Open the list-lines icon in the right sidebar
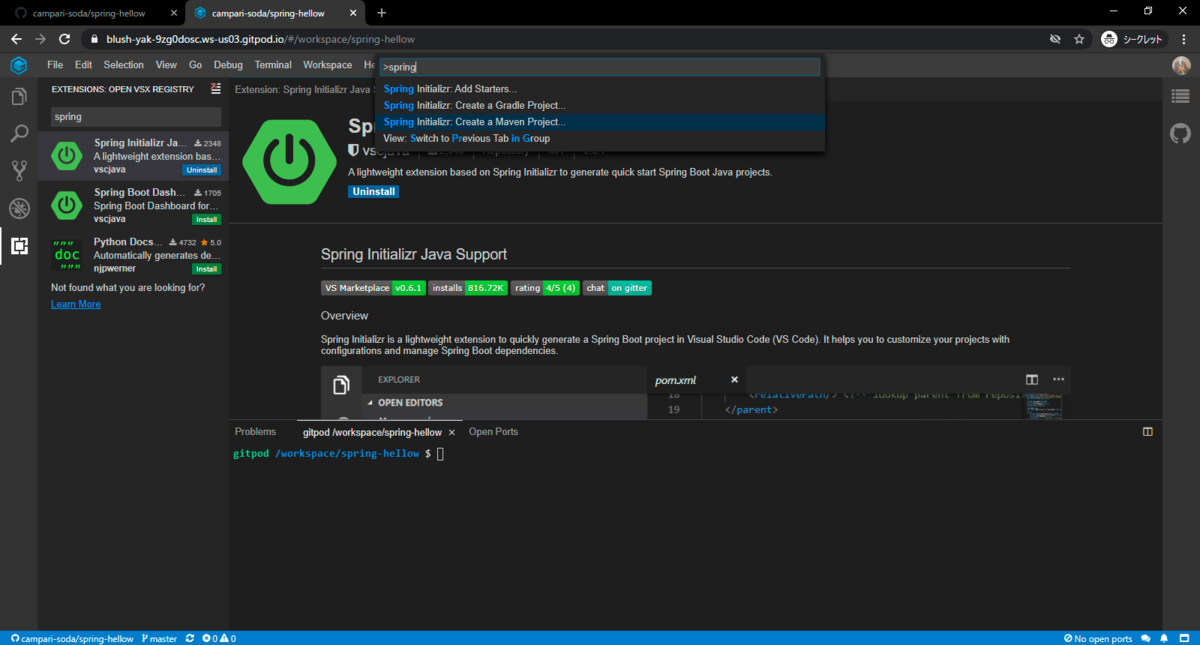This screenshot has width=1200, height=645. [x=1181, y=97]
